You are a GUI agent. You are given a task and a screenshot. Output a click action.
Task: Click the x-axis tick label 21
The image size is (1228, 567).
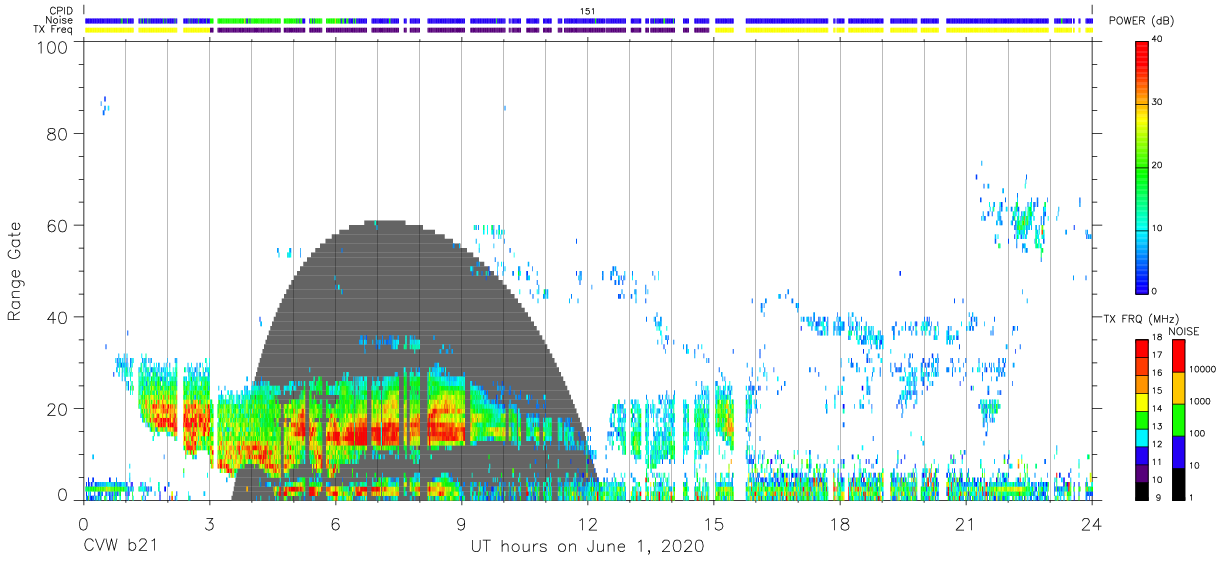966,524
